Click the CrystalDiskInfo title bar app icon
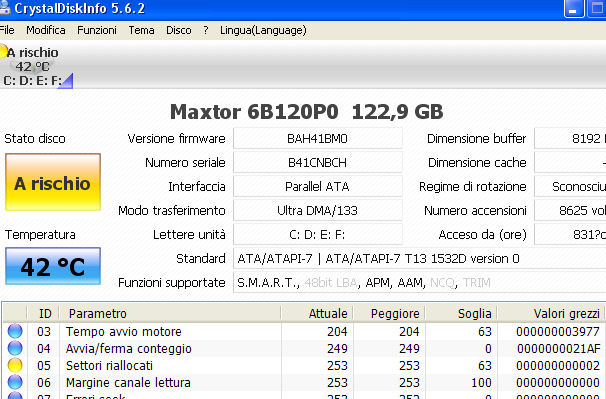Viewport: 606px width, 399px height. point(5,8)
